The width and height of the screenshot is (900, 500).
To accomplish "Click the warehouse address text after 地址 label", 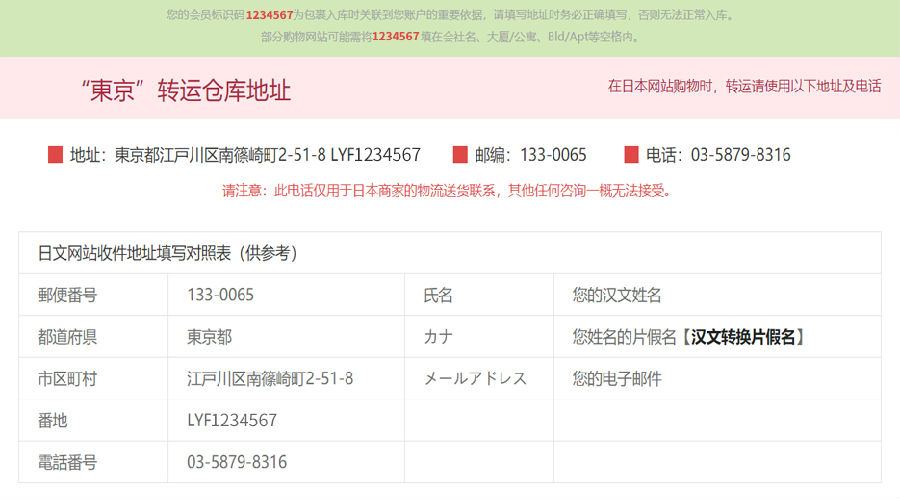I will click(x=267, y=155).
